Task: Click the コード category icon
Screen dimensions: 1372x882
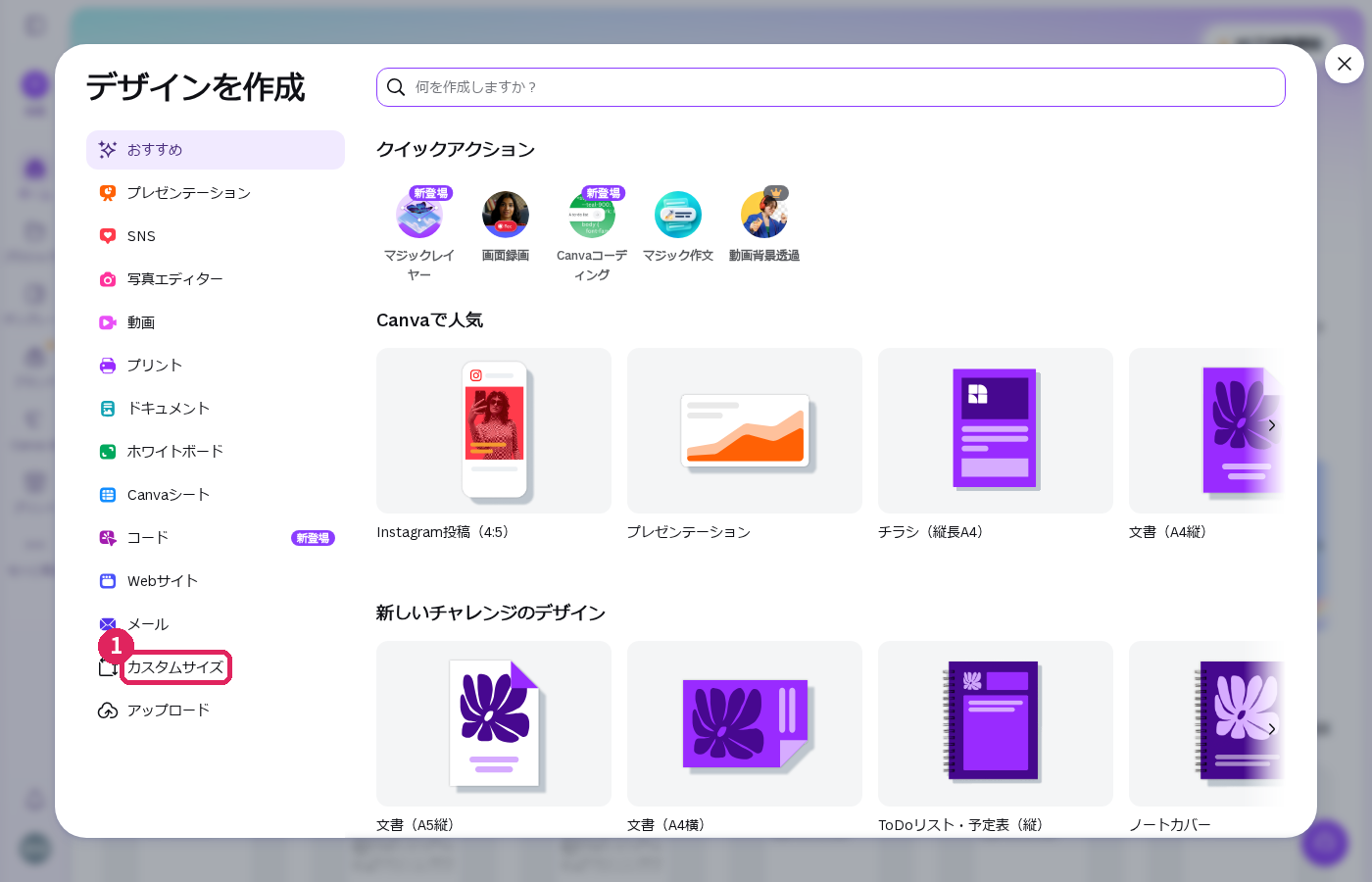Action: pos(108,538)
